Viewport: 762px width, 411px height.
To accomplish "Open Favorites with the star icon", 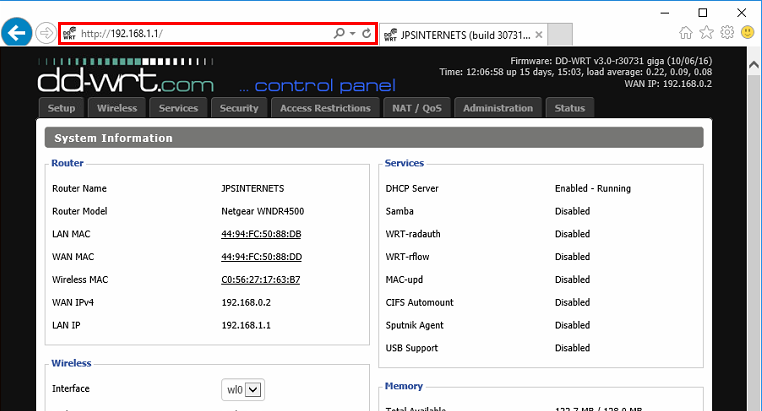I will 707,33.
